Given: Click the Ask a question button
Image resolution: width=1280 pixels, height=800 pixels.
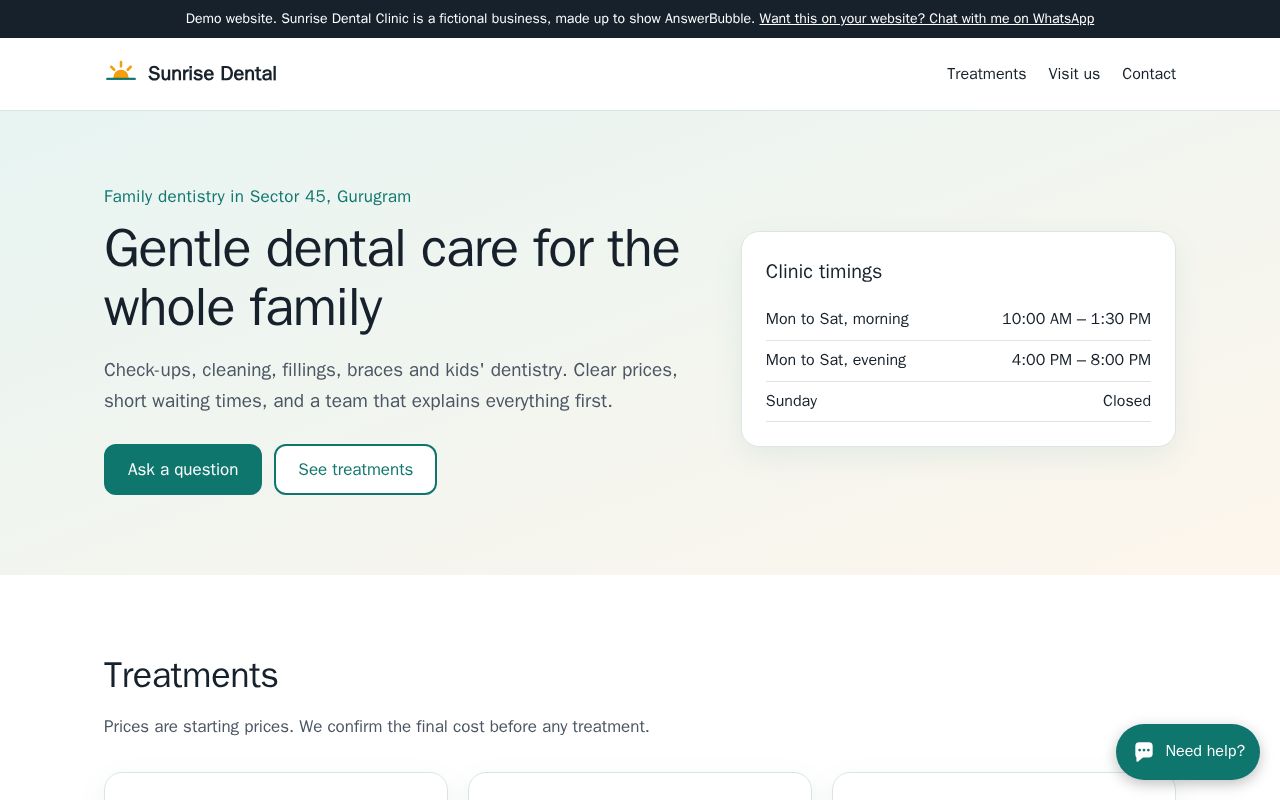Looking at the screenshot, I should pos(183,469).
